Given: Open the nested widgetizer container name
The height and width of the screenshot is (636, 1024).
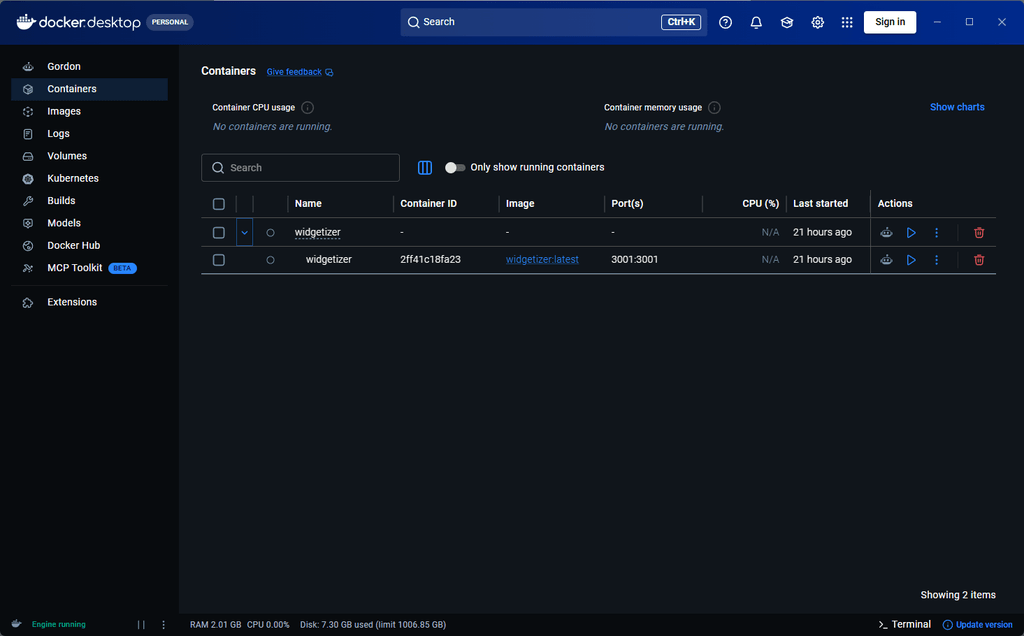Looking at the screenshot, I should pyautogui.click(x=328, y=260).
